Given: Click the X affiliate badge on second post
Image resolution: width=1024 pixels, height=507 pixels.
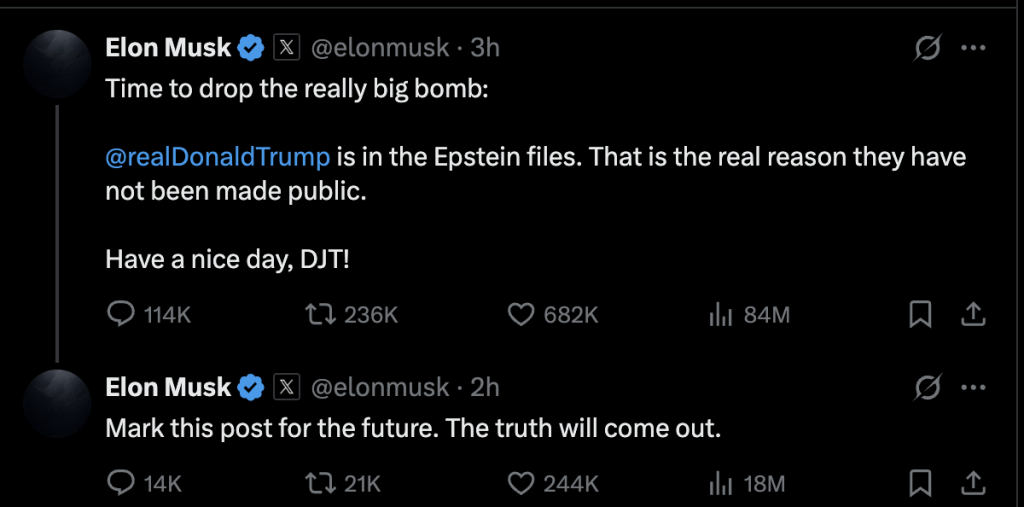Looking at the screenshot, I should 286,387.
